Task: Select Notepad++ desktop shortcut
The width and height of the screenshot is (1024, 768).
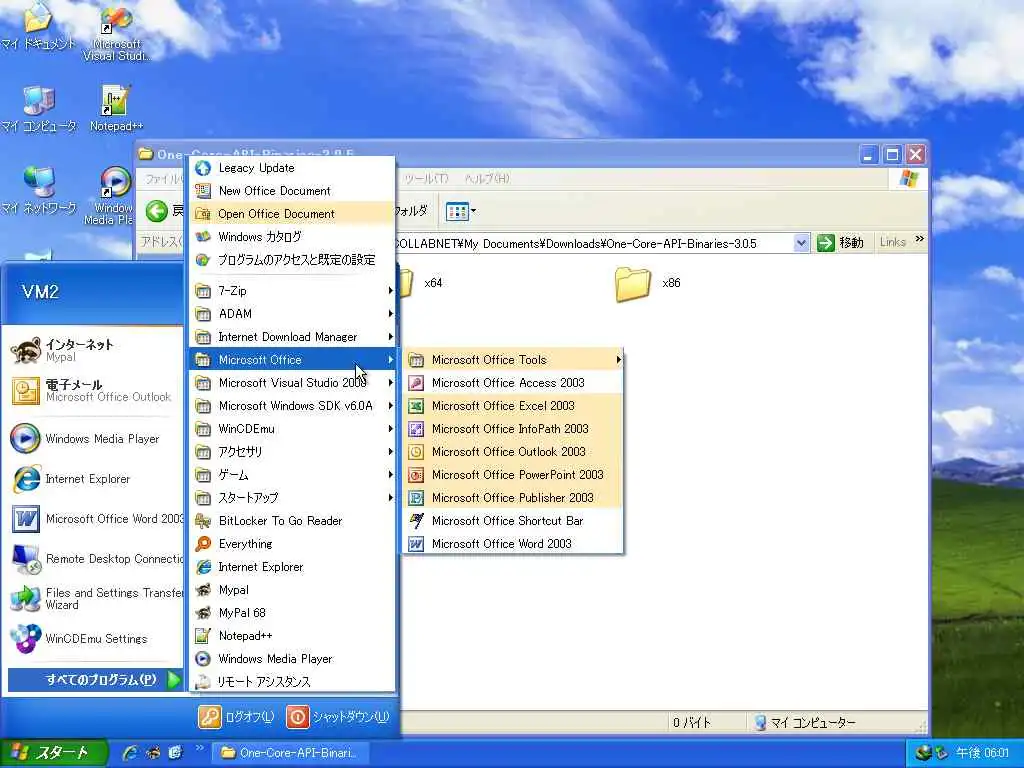Action: pos(116,108)
